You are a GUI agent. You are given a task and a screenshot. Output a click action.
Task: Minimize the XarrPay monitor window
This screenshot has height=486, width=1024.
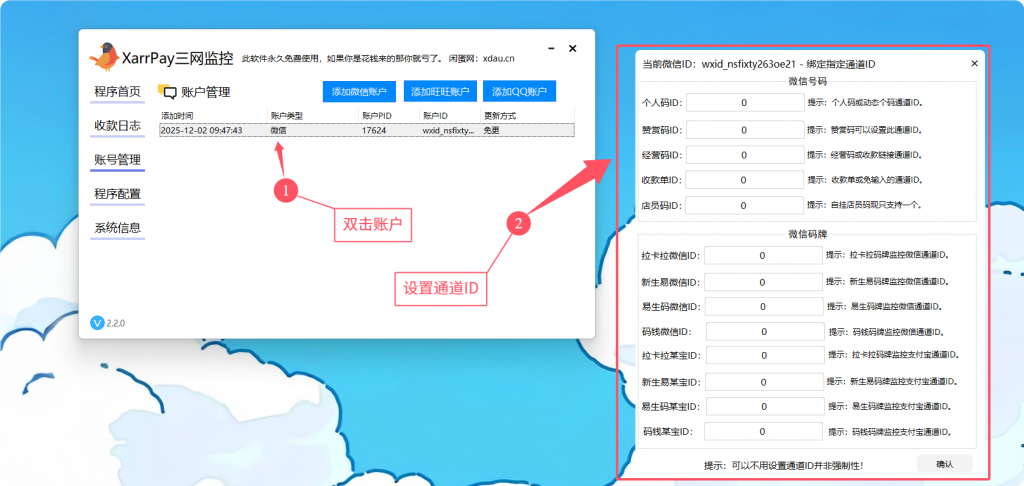[552, 48]
